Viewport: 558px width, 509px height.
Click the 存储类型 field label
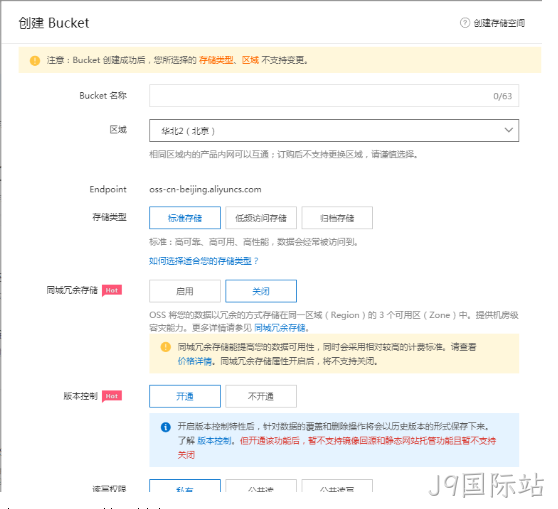click(x=109, y=217)
